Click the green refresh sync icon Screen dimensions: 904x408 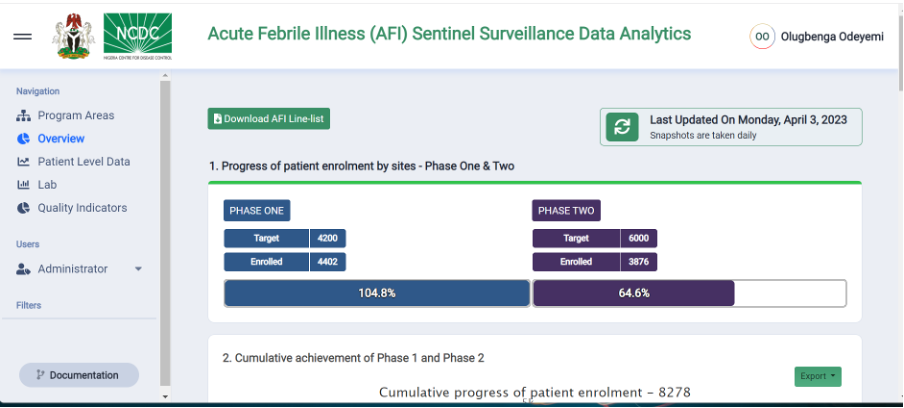[622, 127]
